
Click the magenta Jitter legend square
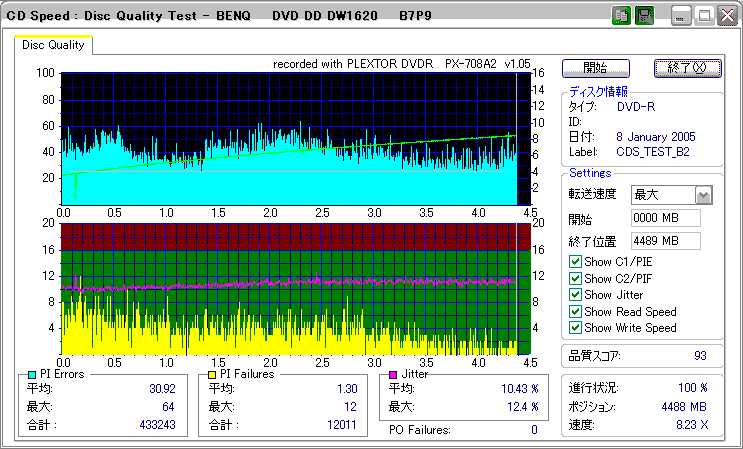pos(393,374)
